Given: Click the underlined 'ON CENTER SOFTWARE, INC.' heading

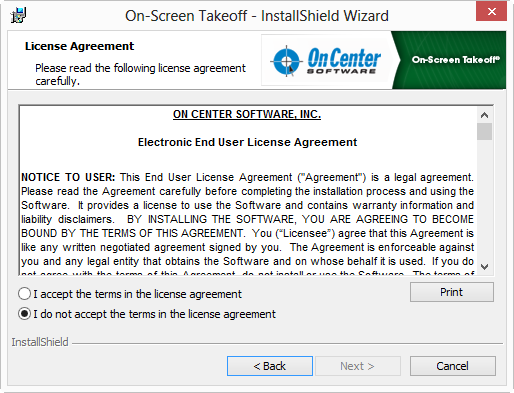Looking at the screenshot, I should coord(247,114).
